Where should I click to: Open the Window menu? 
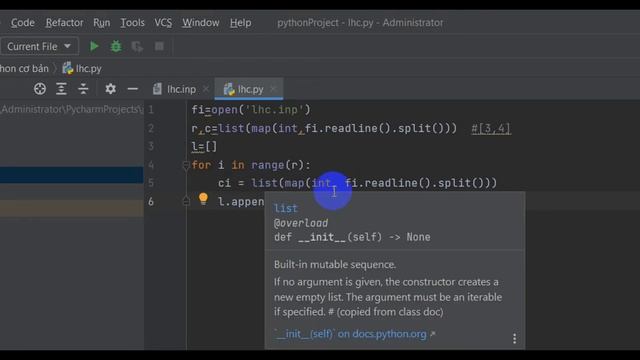click(x=200, y=22)
